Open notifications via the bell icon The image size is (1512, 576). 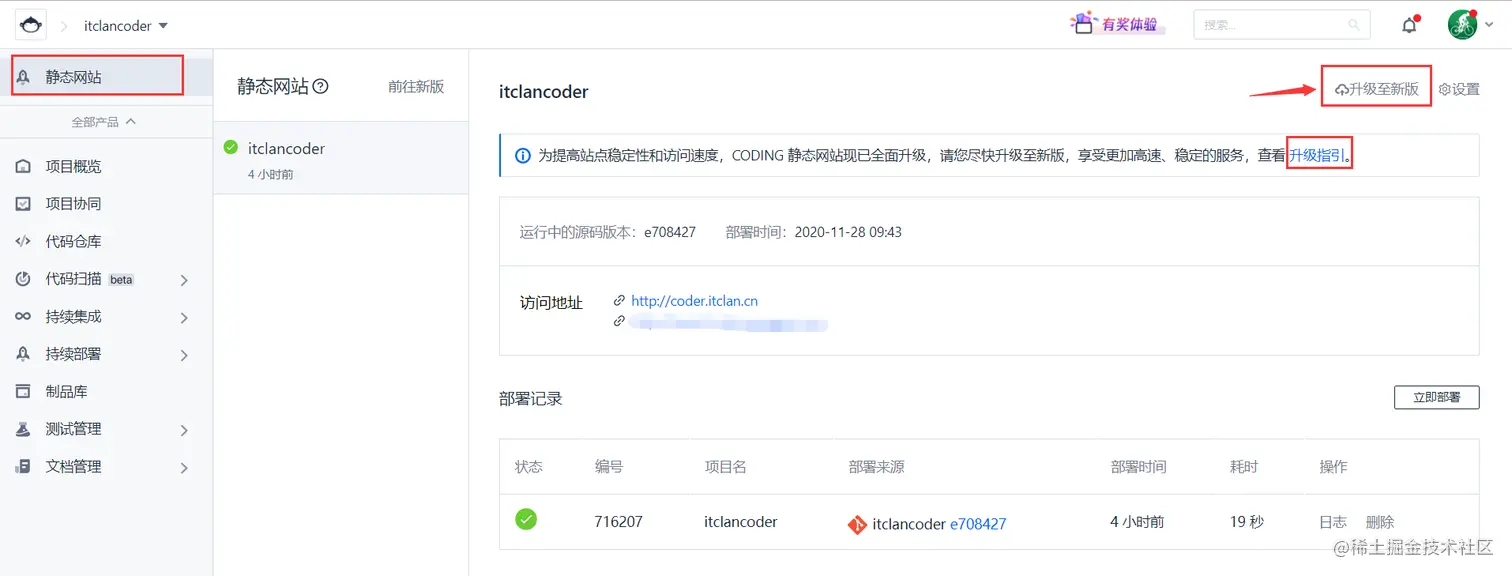coord(1409,24)
